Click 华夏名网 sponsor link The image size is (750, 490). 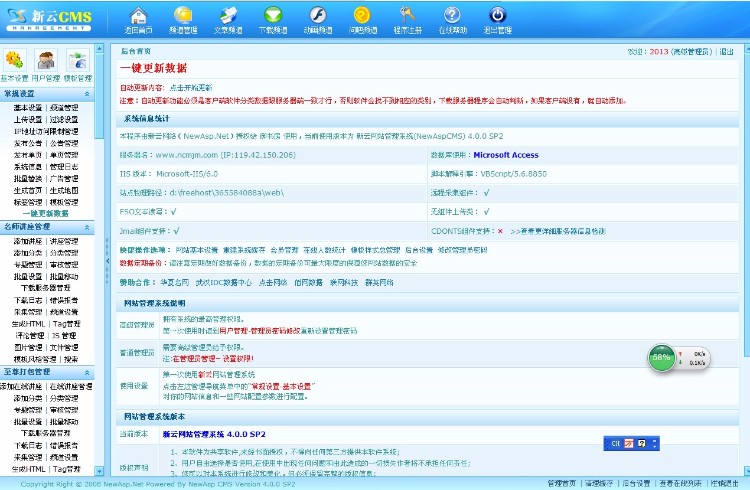click(175, 283)
